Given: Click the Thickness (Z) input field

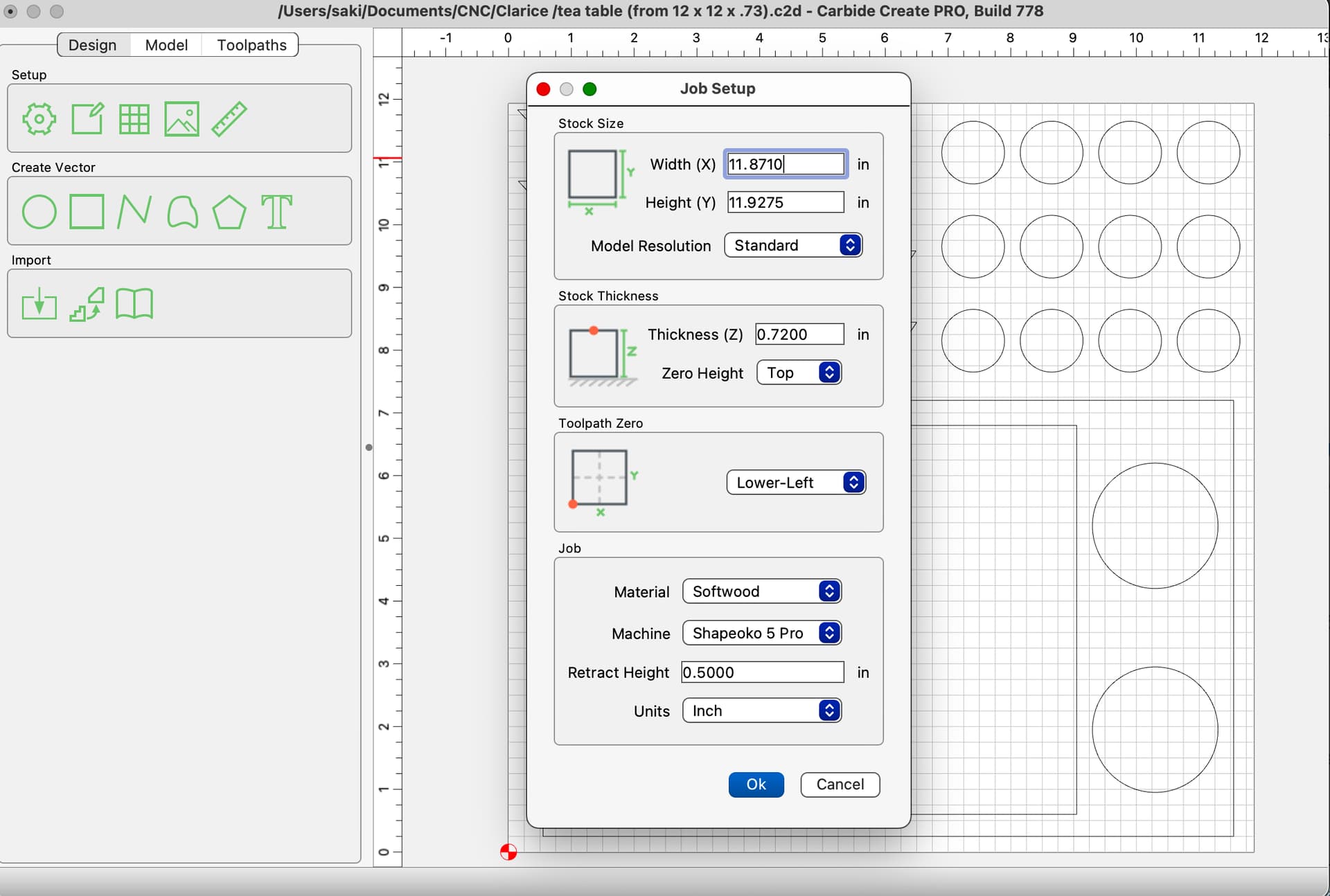Looking at the screenshot, I should tap(799, 334).
